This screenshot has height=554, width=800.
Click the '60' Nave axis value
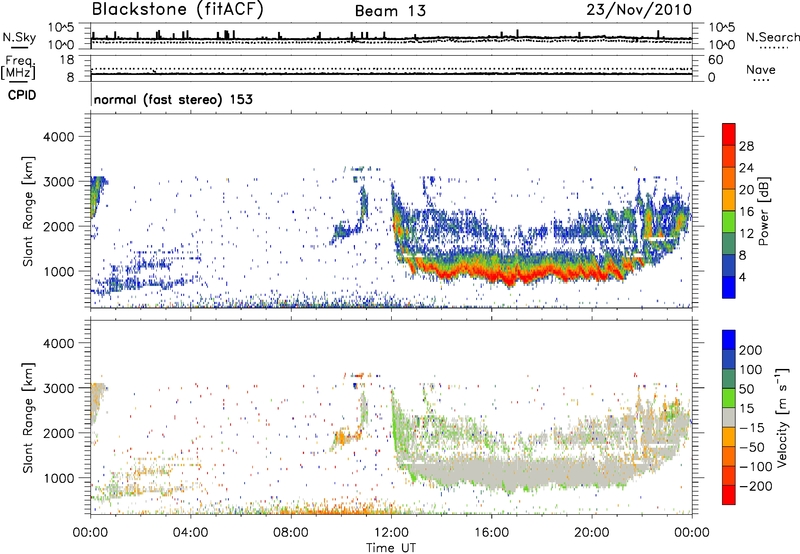[715, 60]
